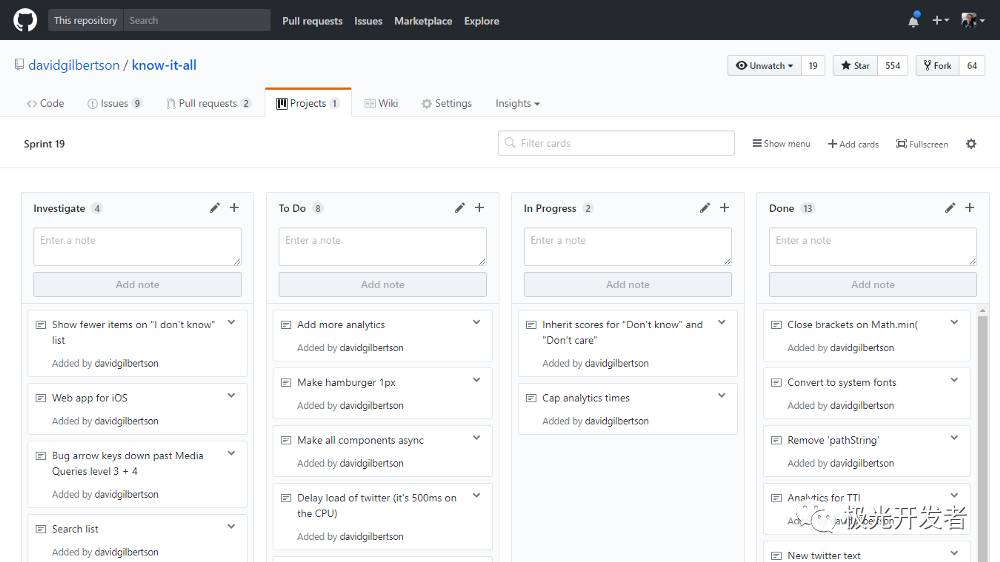The width and height of the screenshot is (1000, 562).
Task: Open the notifications bell
Action: click(913, 20)
